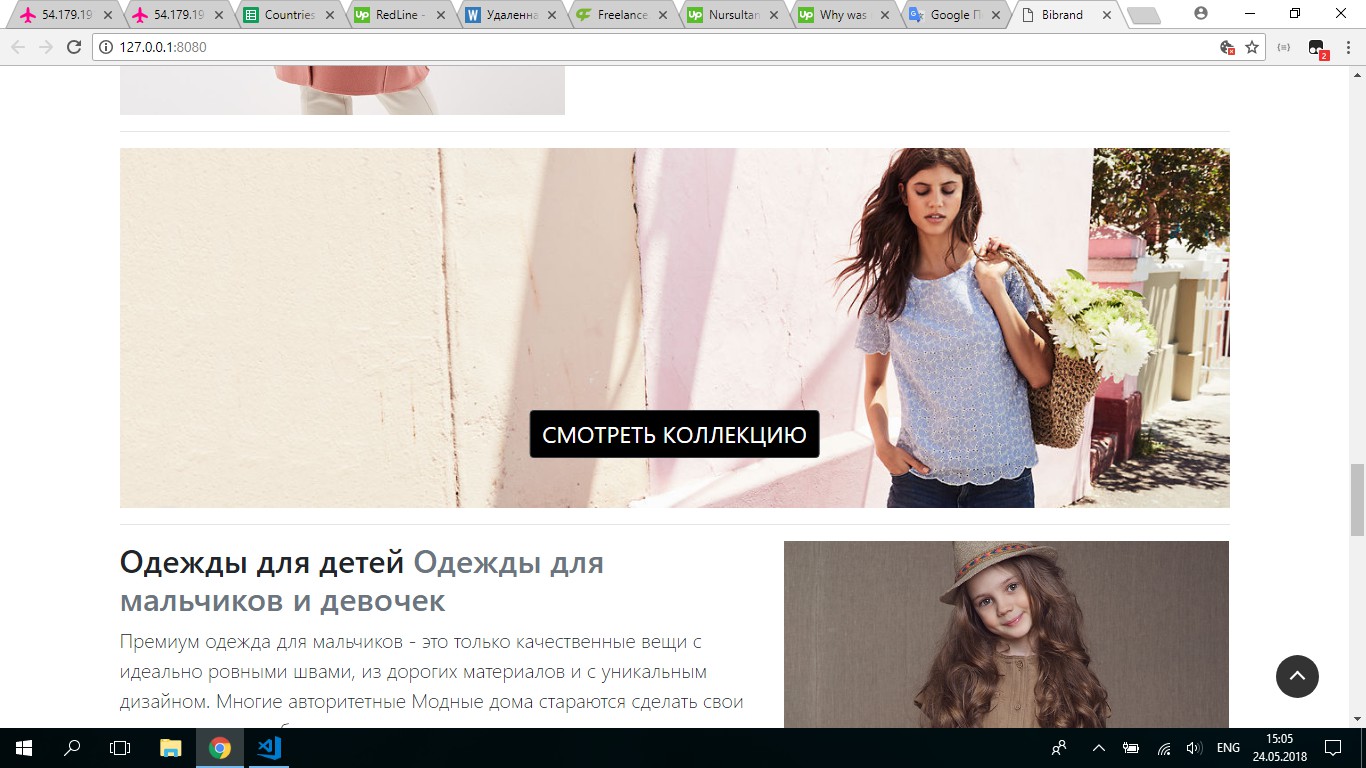Screen dimensions: 1366x768
Task: Click the browser forward arrow
Action: 46,47
